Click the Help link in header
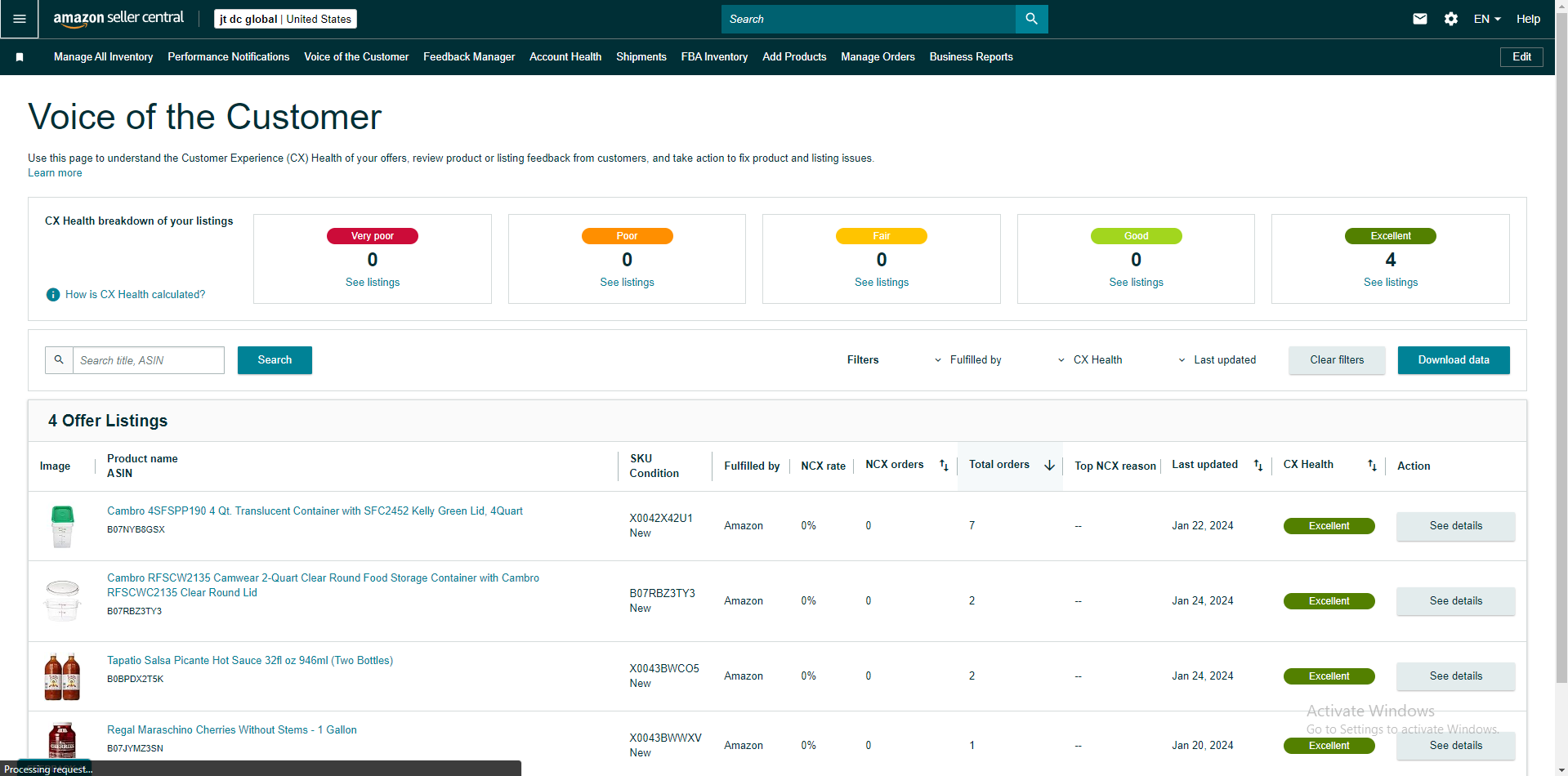This screenshot has height=776, width=1568. tap(1528, 19)
